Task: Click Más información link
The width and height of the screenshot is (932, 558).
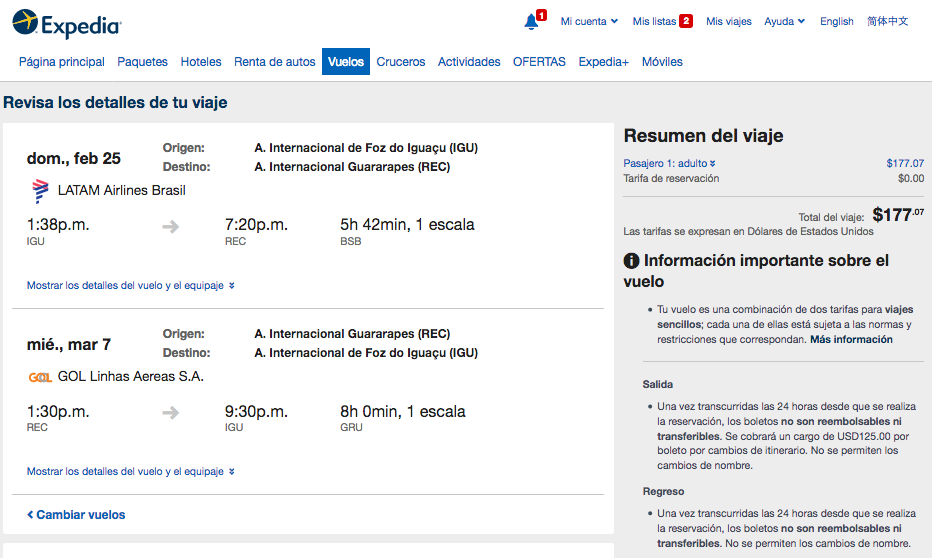Action: [x=851, y=340]
